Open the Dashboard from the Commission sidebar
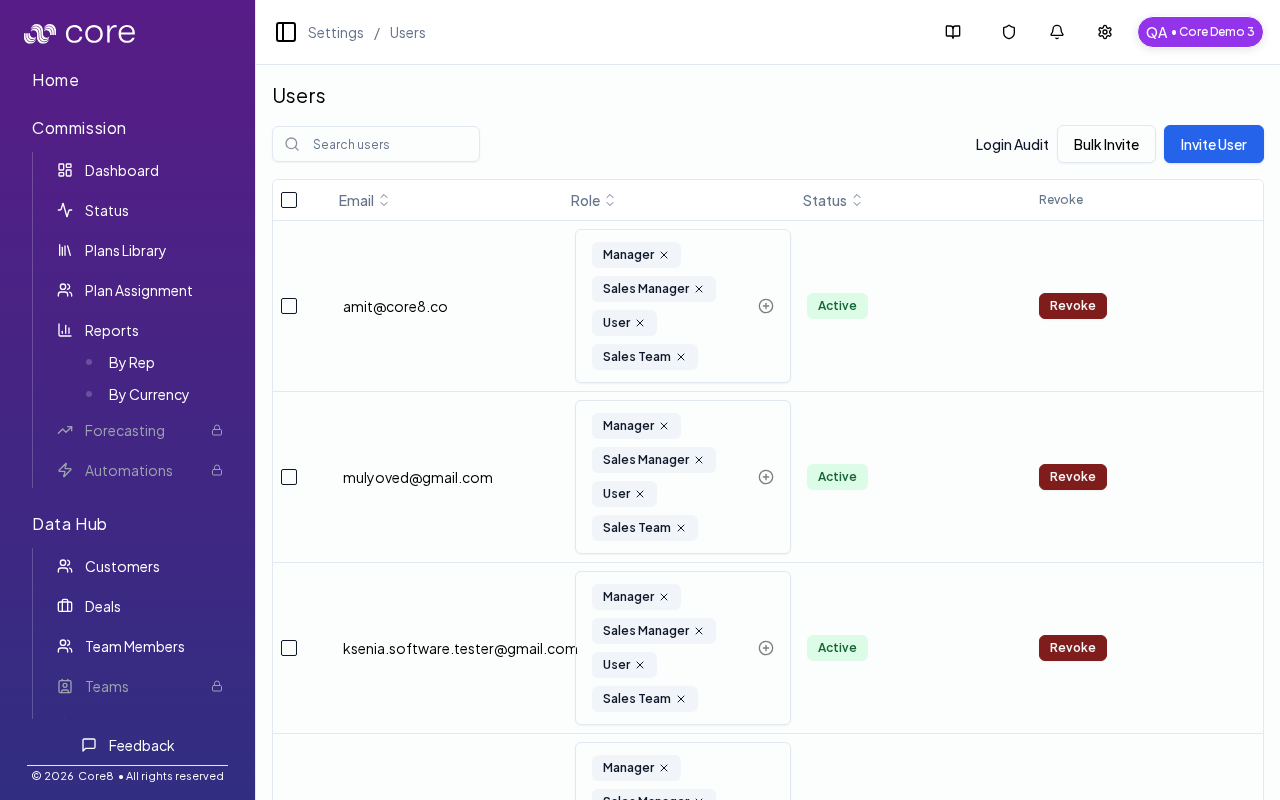Screen dimensions: 1280x800 pos(121,170)
